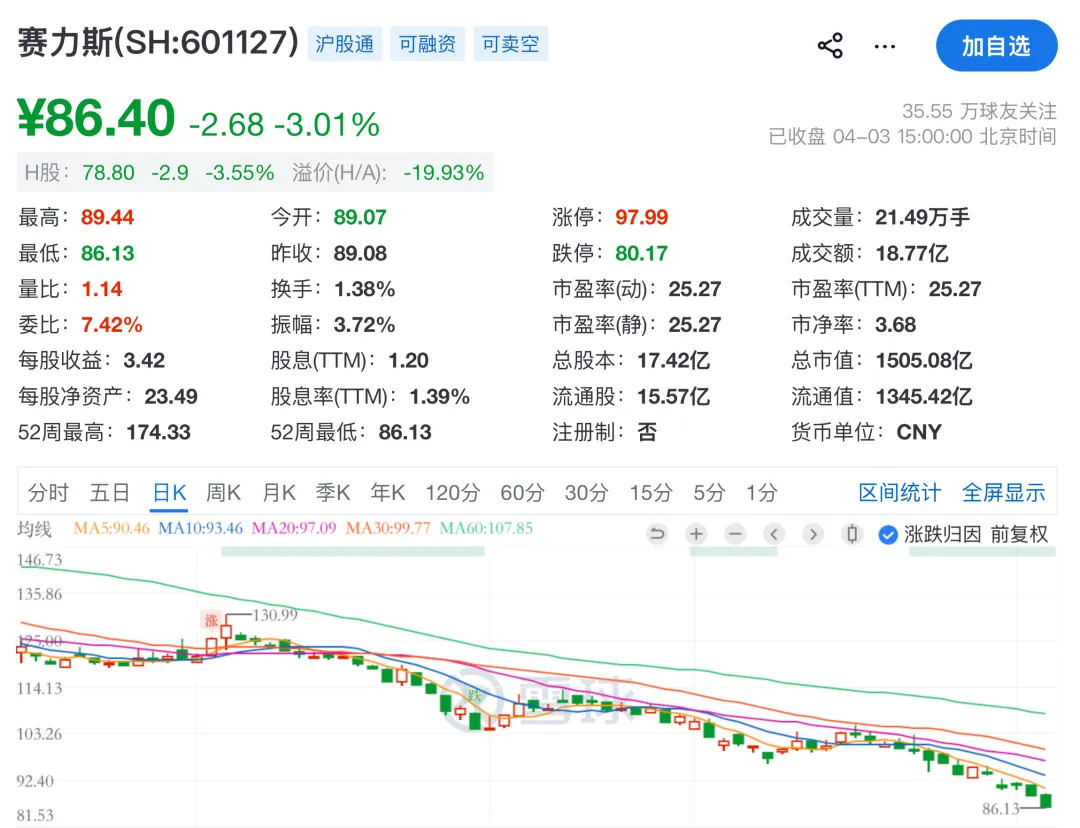Image resolution: width=1080 pixels, height=828 pixels.
Task: Click the MA30:99.77 indicator label
Action: point(388,528)
